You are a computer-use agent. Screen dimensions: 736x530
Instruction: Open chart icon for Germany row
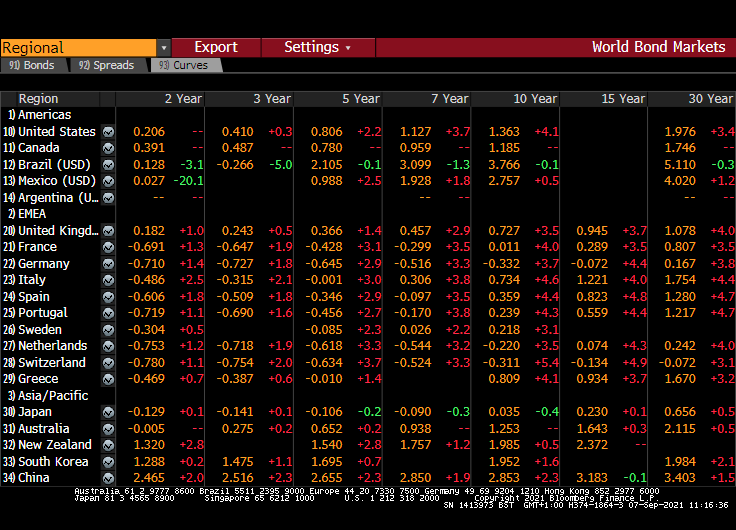coord(108,264)
